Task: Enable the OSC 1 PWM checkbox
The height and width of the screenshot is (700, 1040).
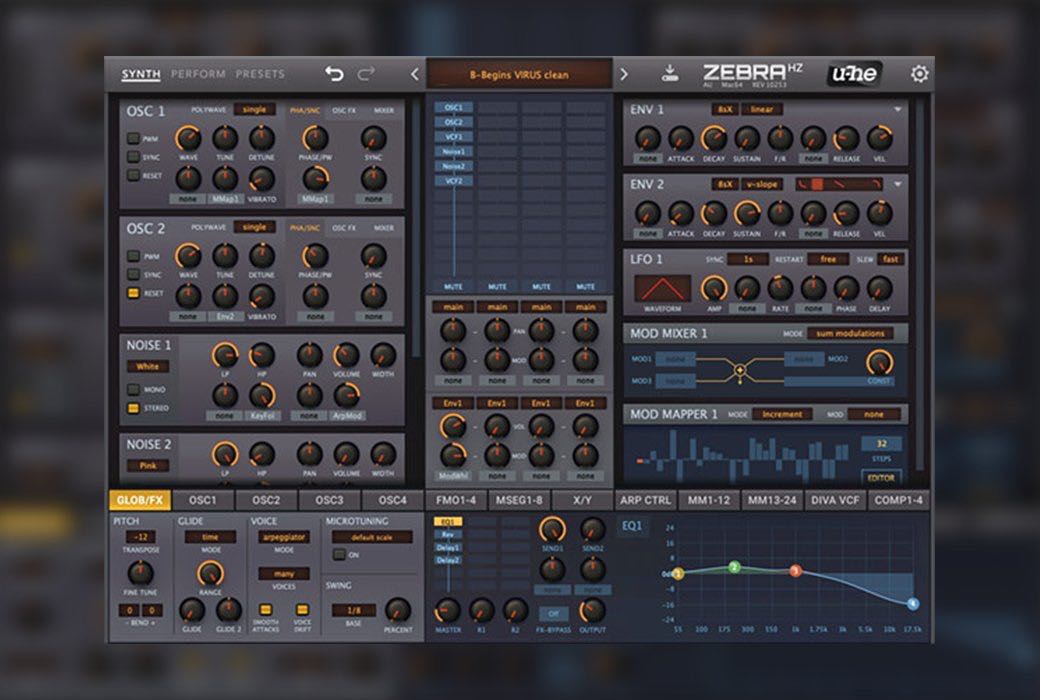Action: 133,139
